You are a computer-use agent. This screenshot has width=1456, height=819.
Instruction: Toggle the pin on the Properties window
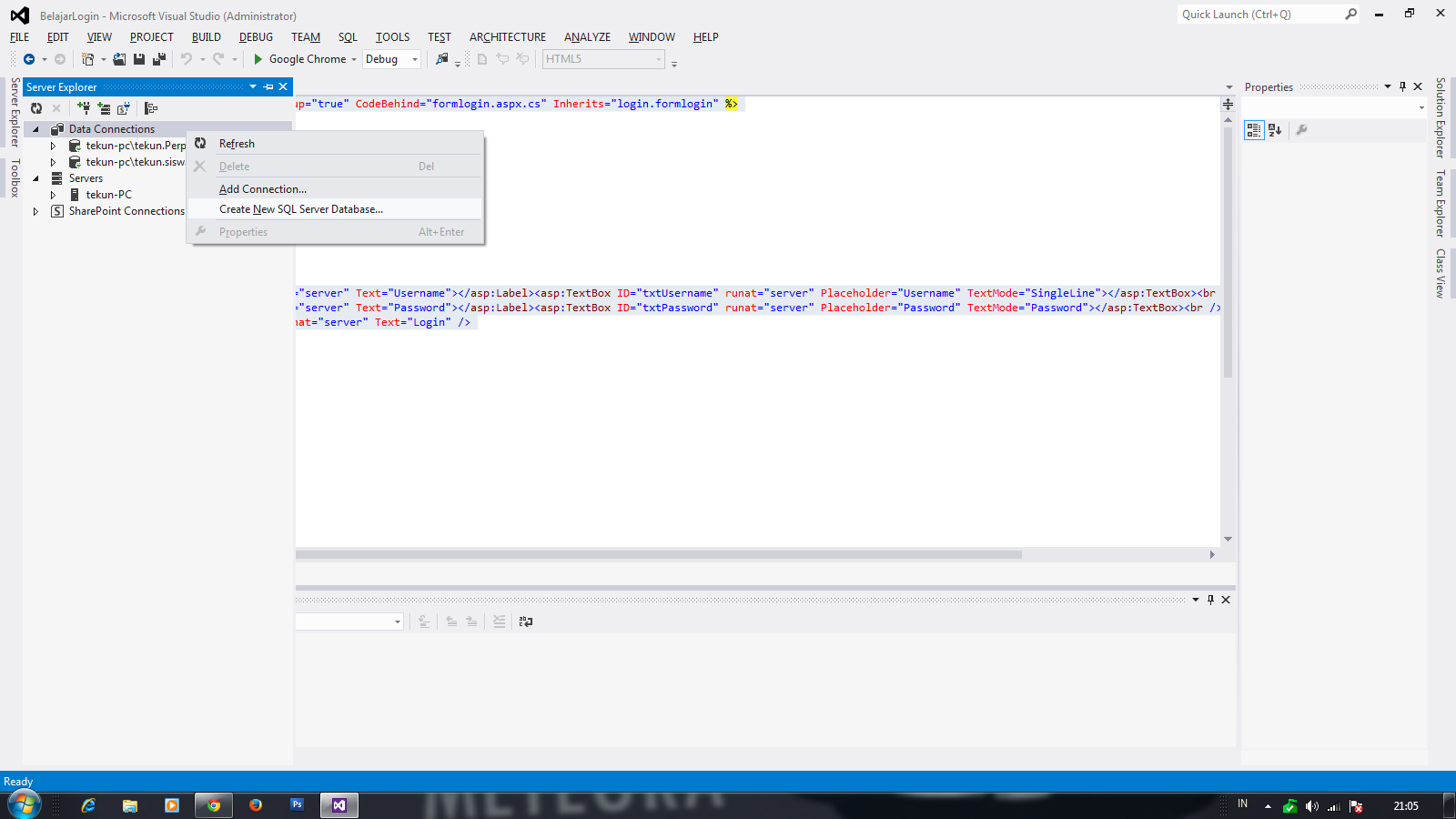(x=1402, y=86)
